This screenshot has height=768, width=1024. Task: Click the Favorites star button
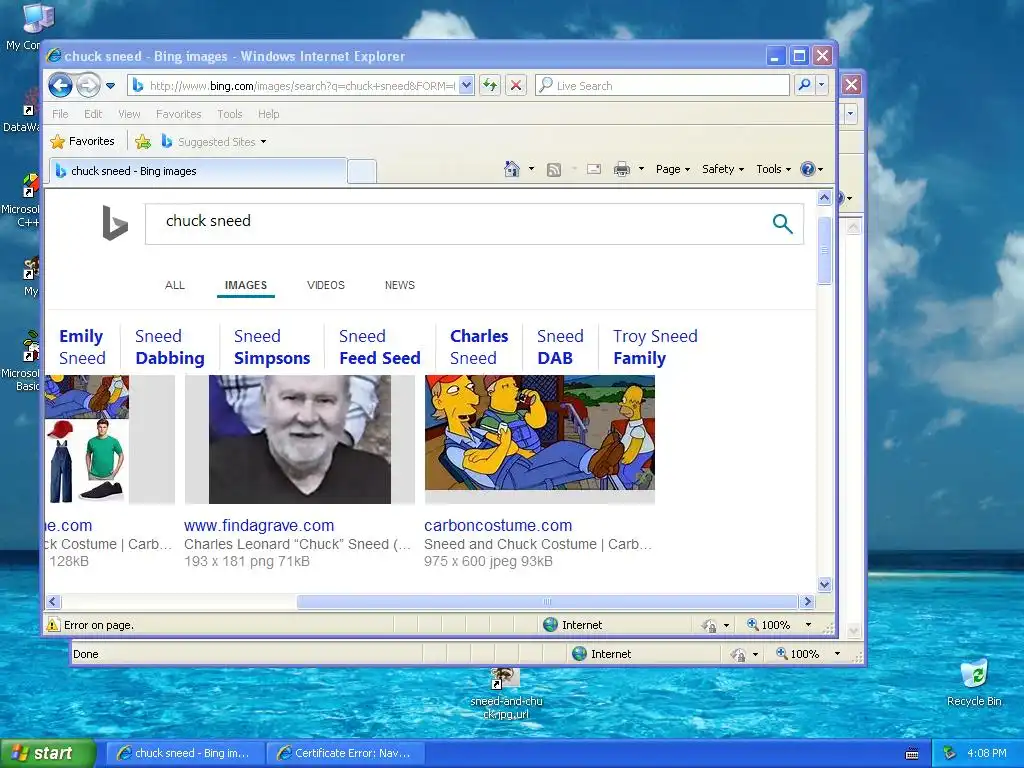(82, 141)
